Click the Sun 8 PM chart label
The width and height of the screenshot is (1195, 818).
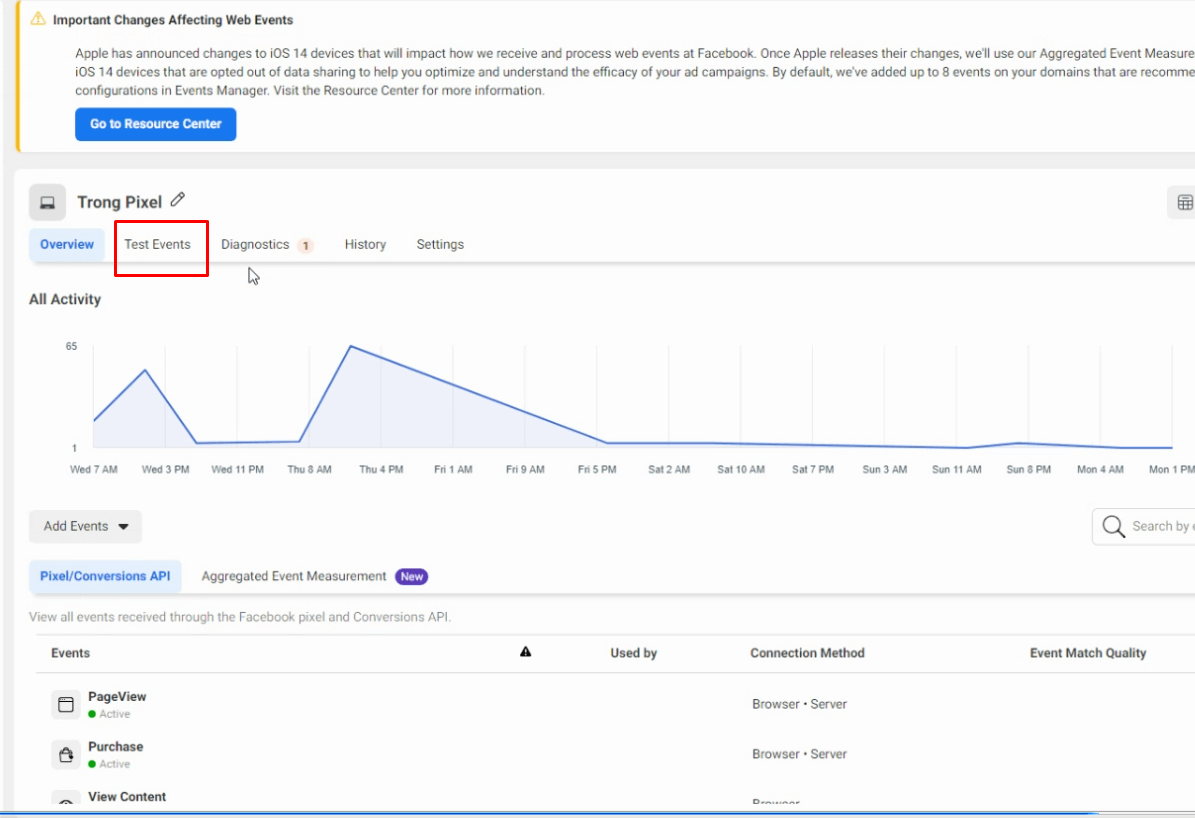point(1028,470)
